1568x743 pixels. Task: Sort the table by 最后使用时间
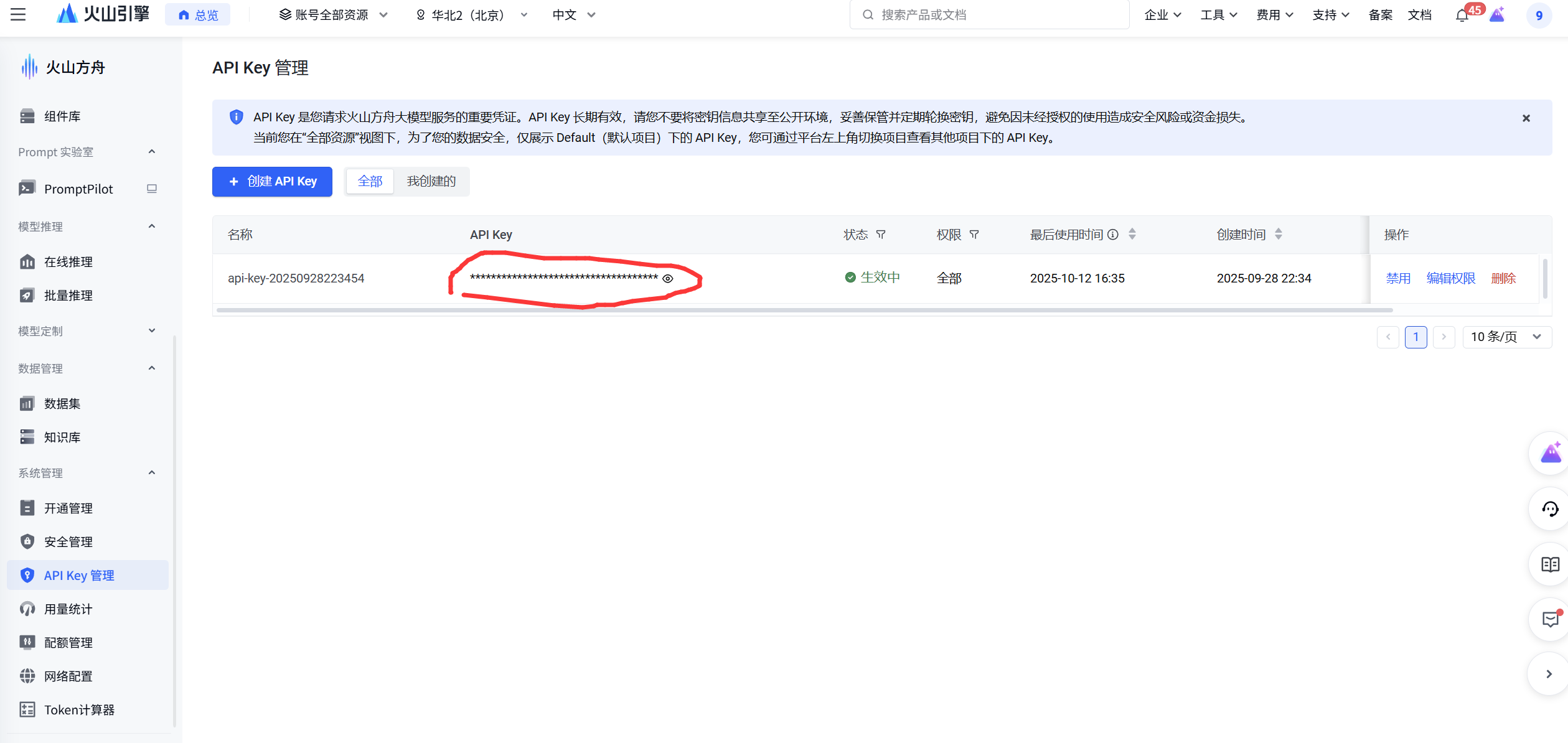(1132, 235)
